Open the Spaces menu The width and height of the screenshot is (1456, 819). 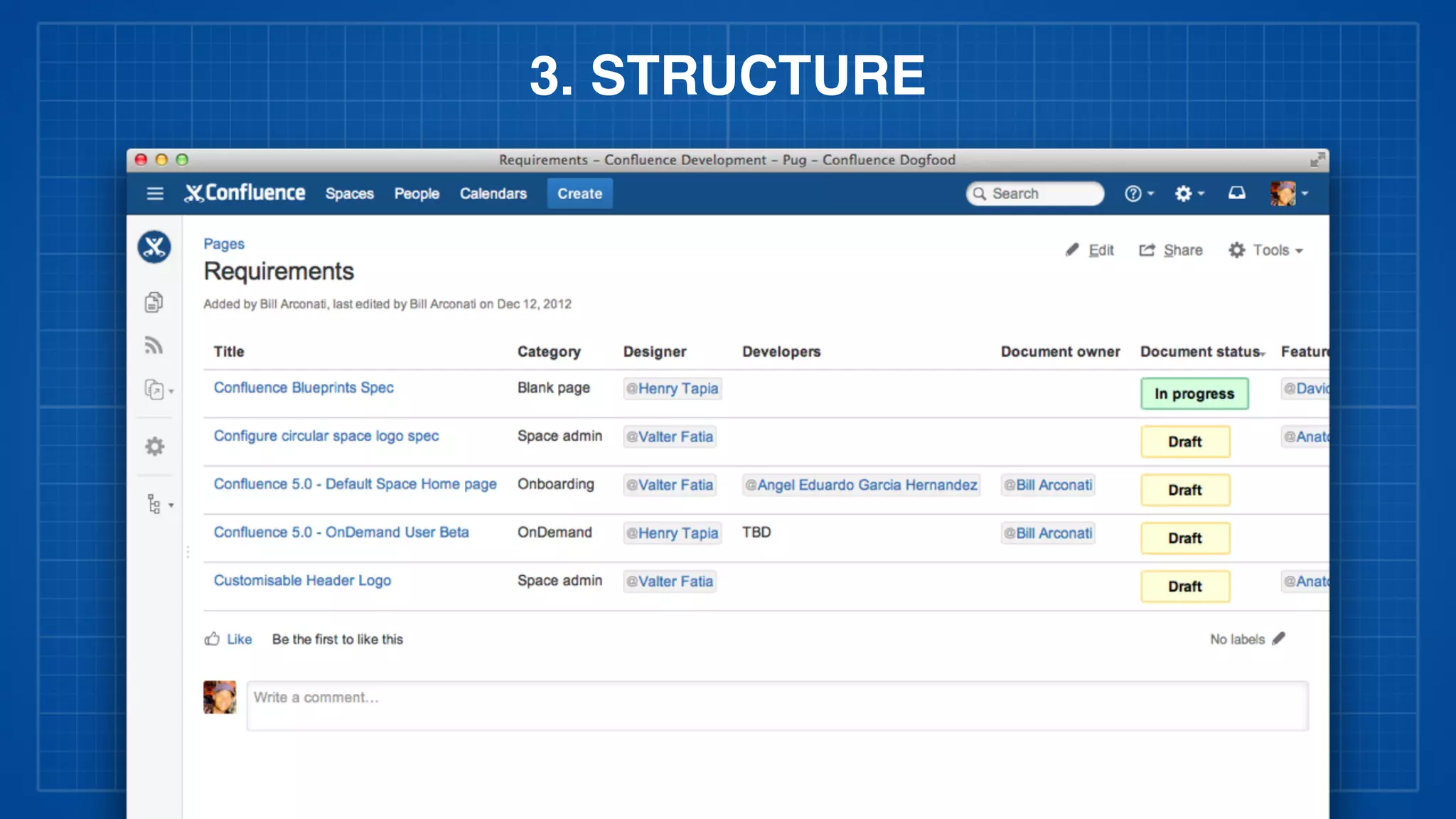pos(349,193)
